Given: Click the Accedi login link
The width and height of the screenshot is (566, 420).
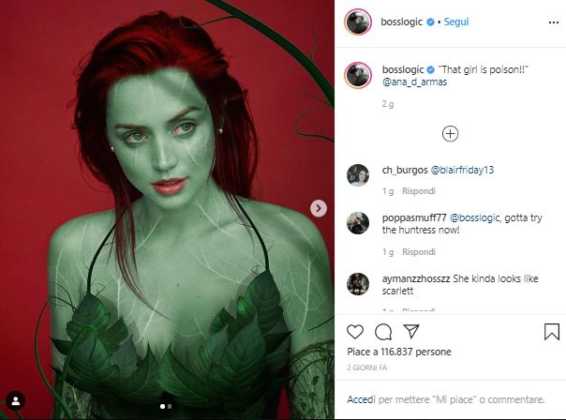Looking at the screenshot, I should (361, 399).
